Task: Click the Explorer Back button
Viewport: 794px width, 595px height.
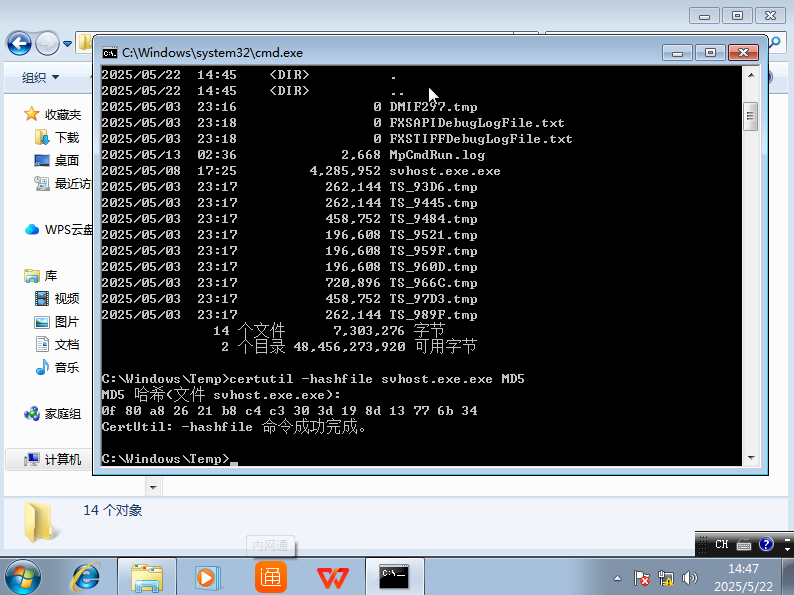Action: point(19,44)
